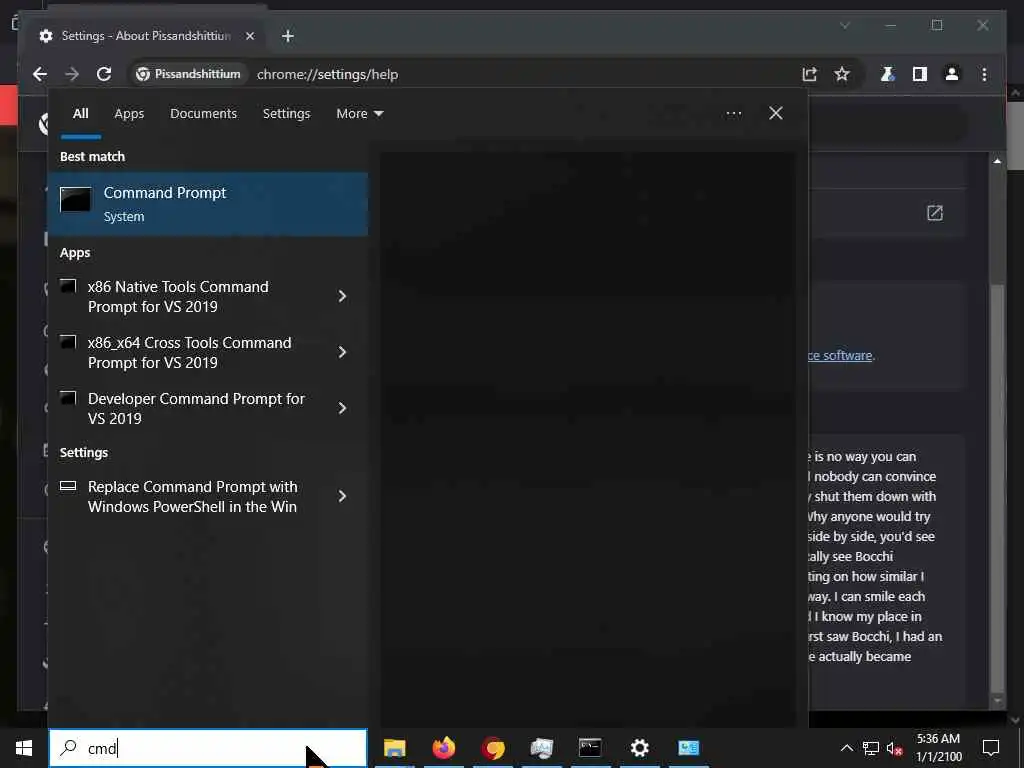
Task: Click the cmd search input box
Action: pos(208,748)
